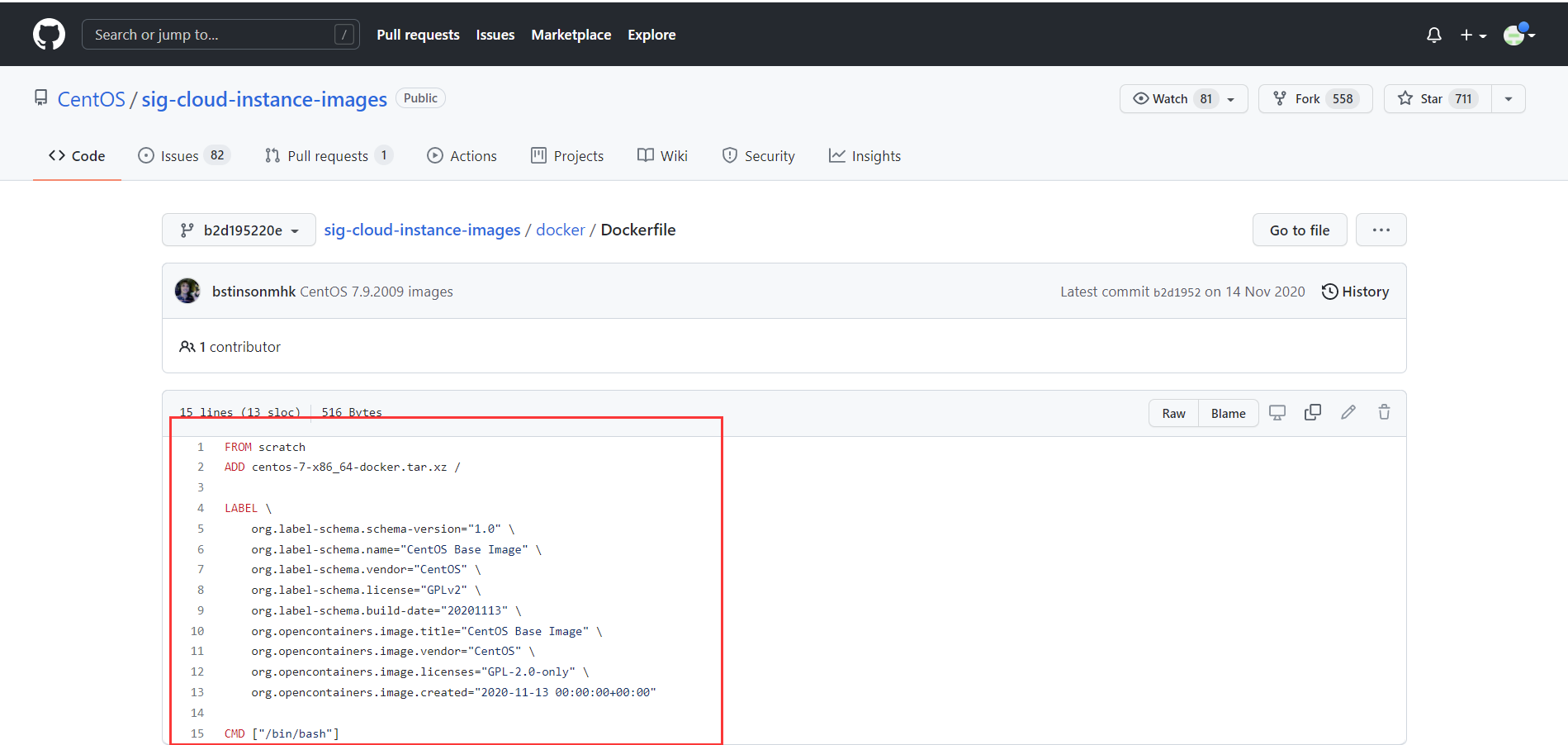Click line number 4 of LABEL
1568x745 pixels.
[200, 508]
